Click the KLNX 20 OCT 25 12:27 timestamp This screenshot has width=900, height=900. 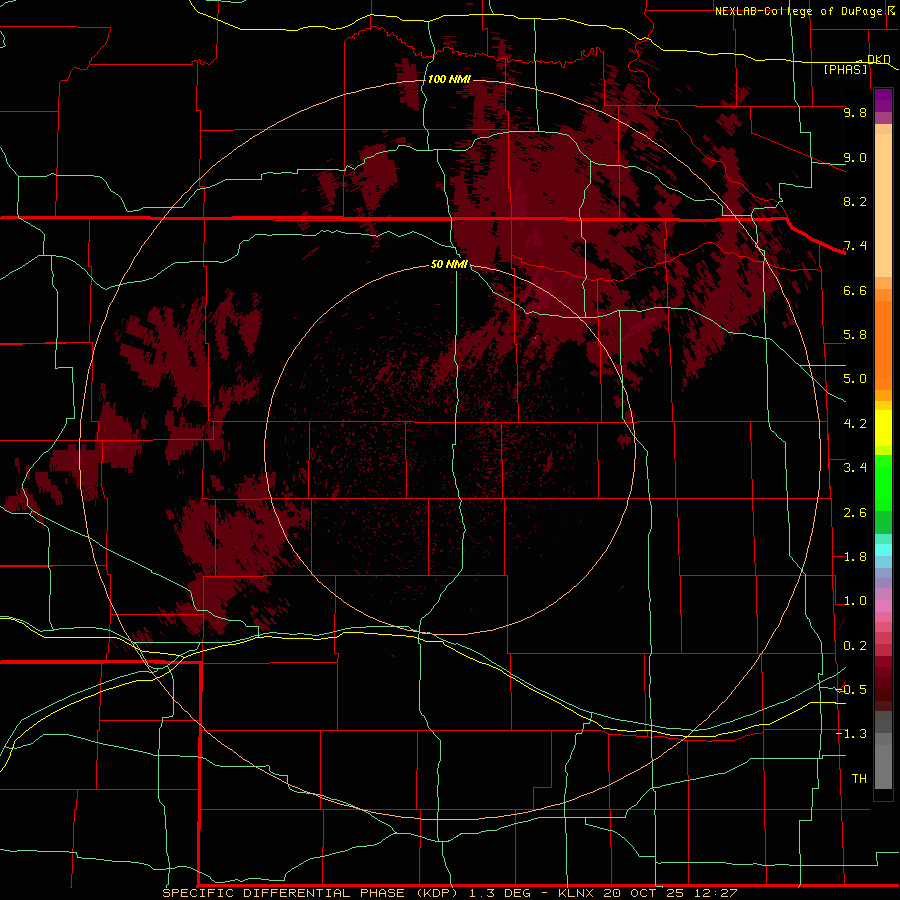pos(647,893)
